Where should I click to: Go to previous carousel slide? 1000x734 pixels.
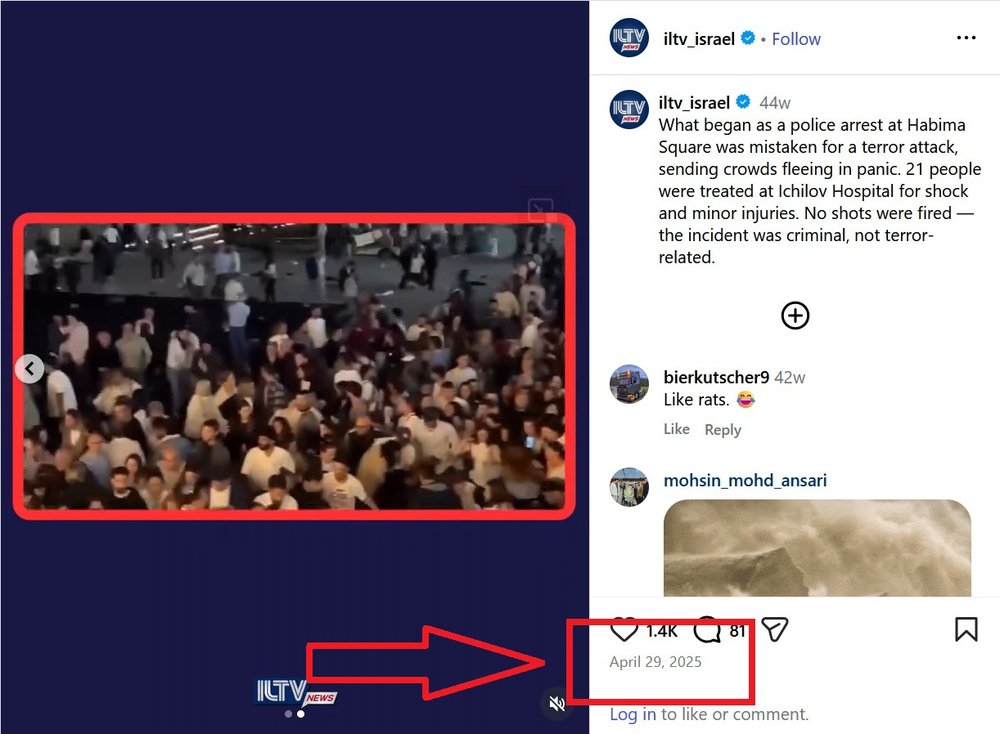(x=29, y=369)
